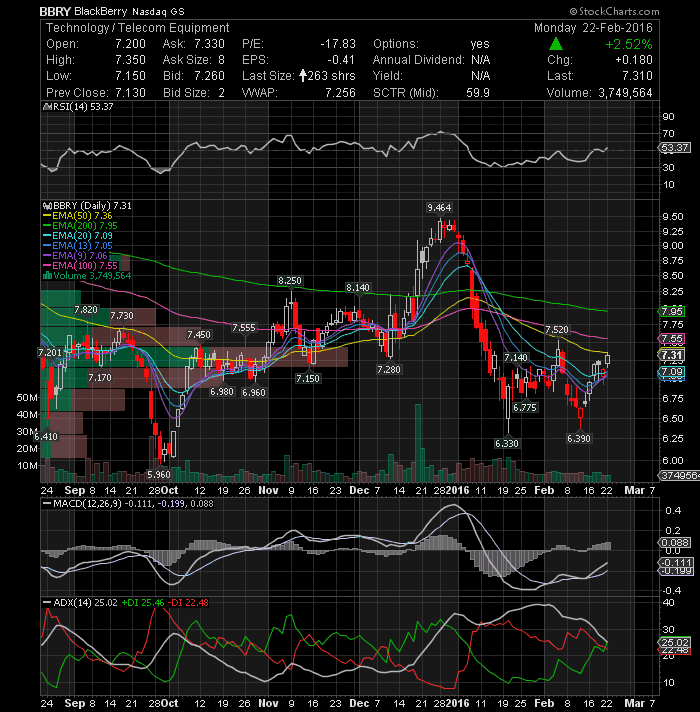This screenshot has width=700, height=712.
Task: Click the 7.280 price annotation
Action: pos(389,370)
